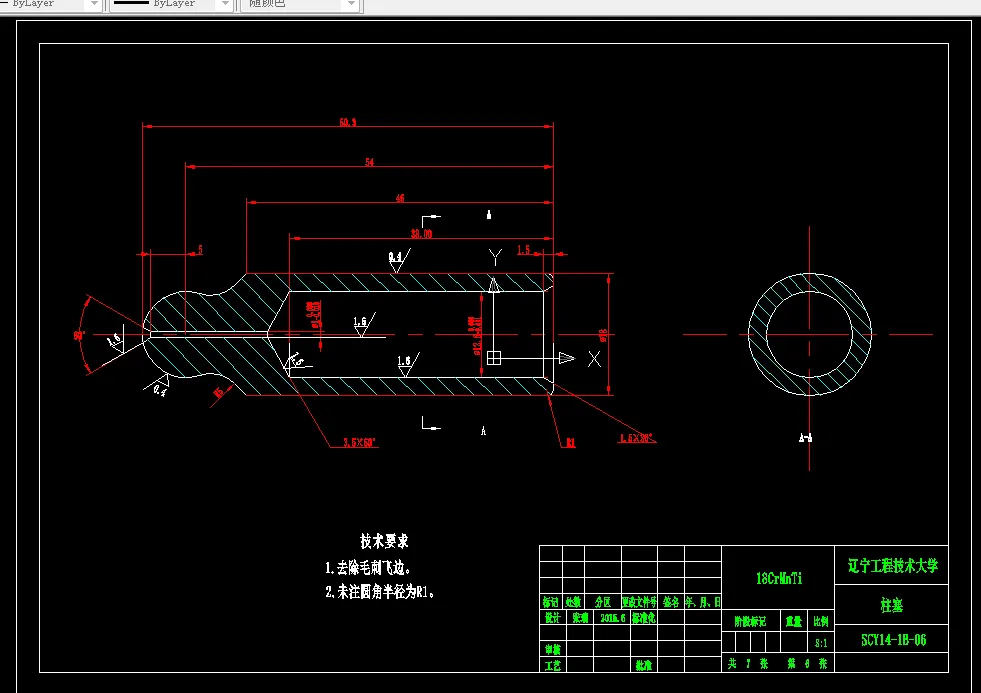The width and height of the screenshot is (981, 693).
Task: Select the SCY14-1B-06 drawing number
Action: pyautogui.click(x=893, y=640)
